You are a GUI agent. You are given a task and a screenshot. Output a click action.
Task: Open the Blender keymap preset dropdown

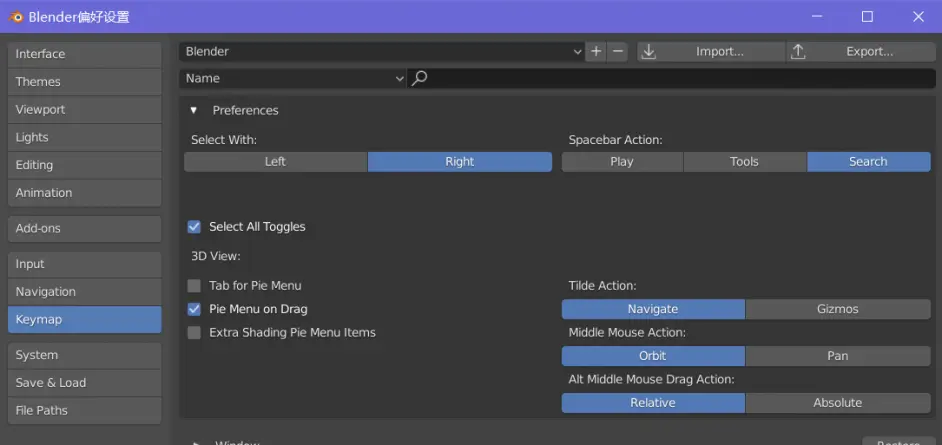(x=382, y=51)
